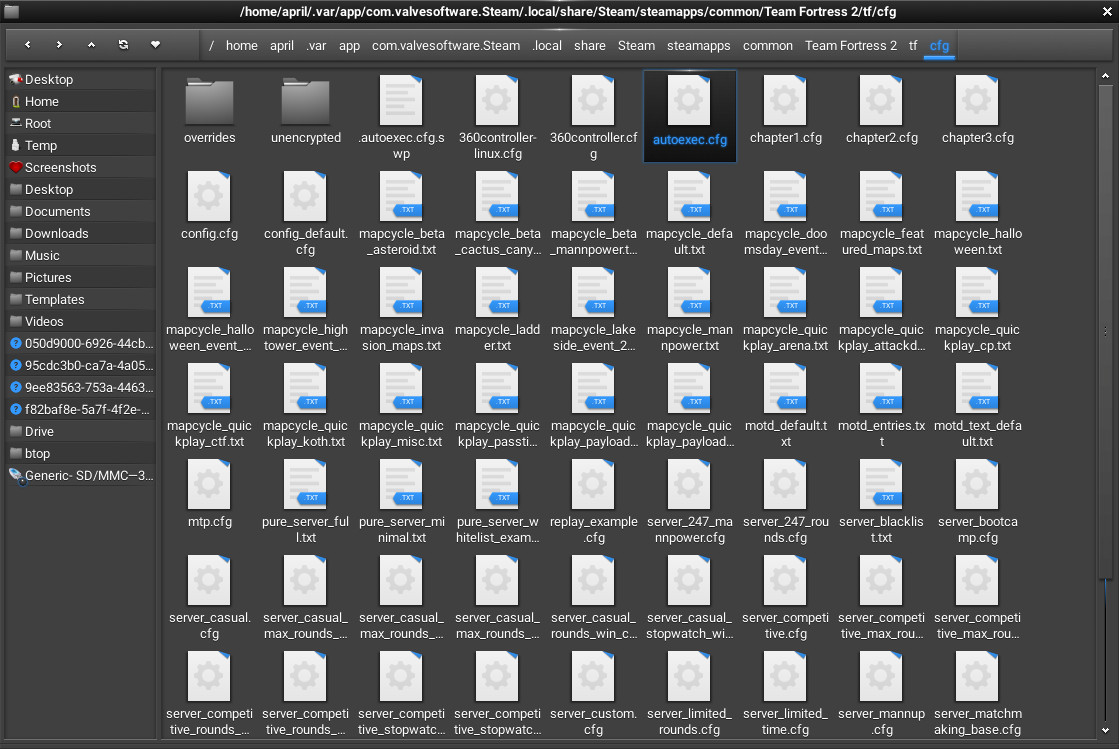This screenshot has height=749, width=1119.
Task: Select the motd_entries.txt file
Action: [881, 407]
